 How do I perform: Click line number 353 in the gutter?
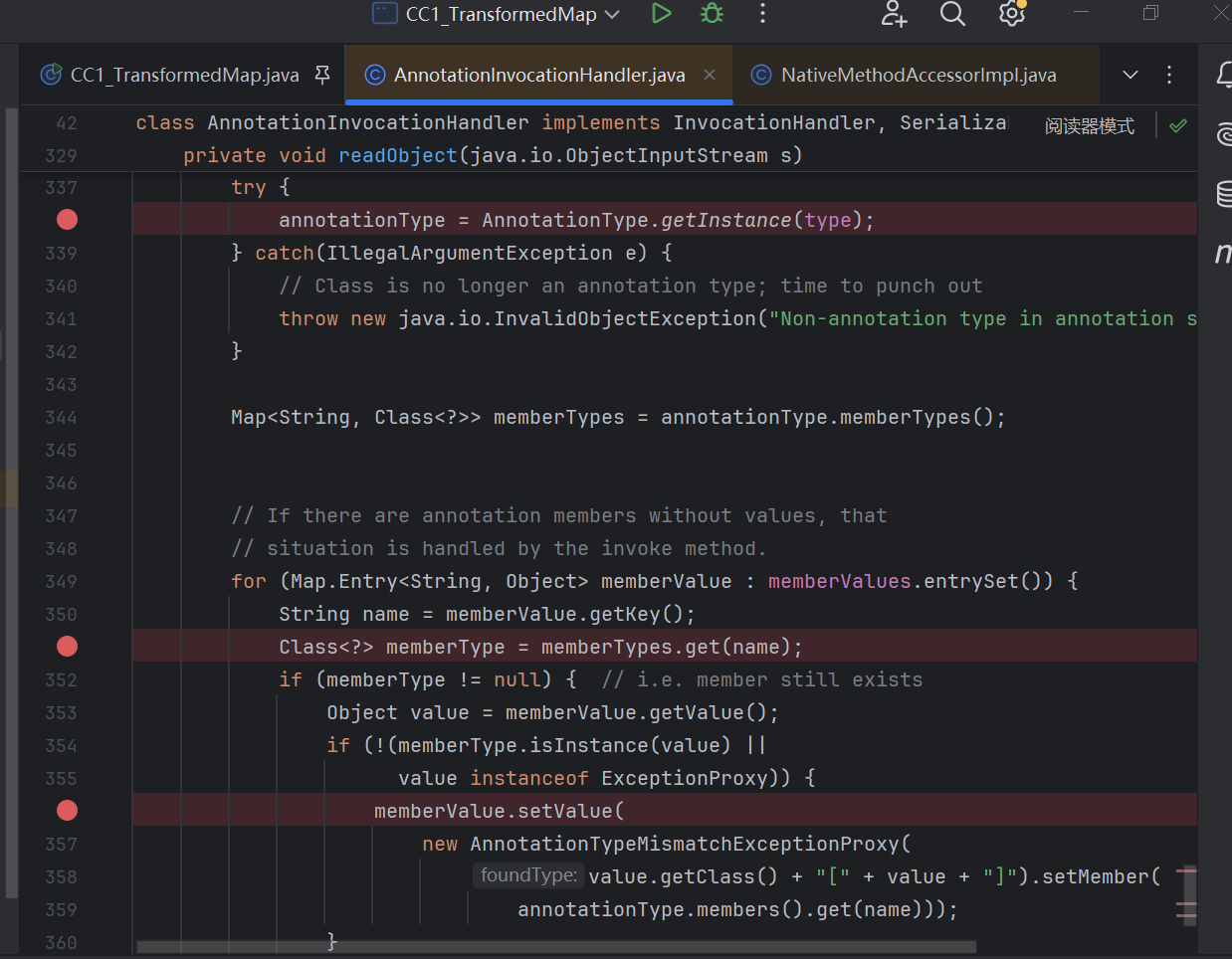[61, 713]
